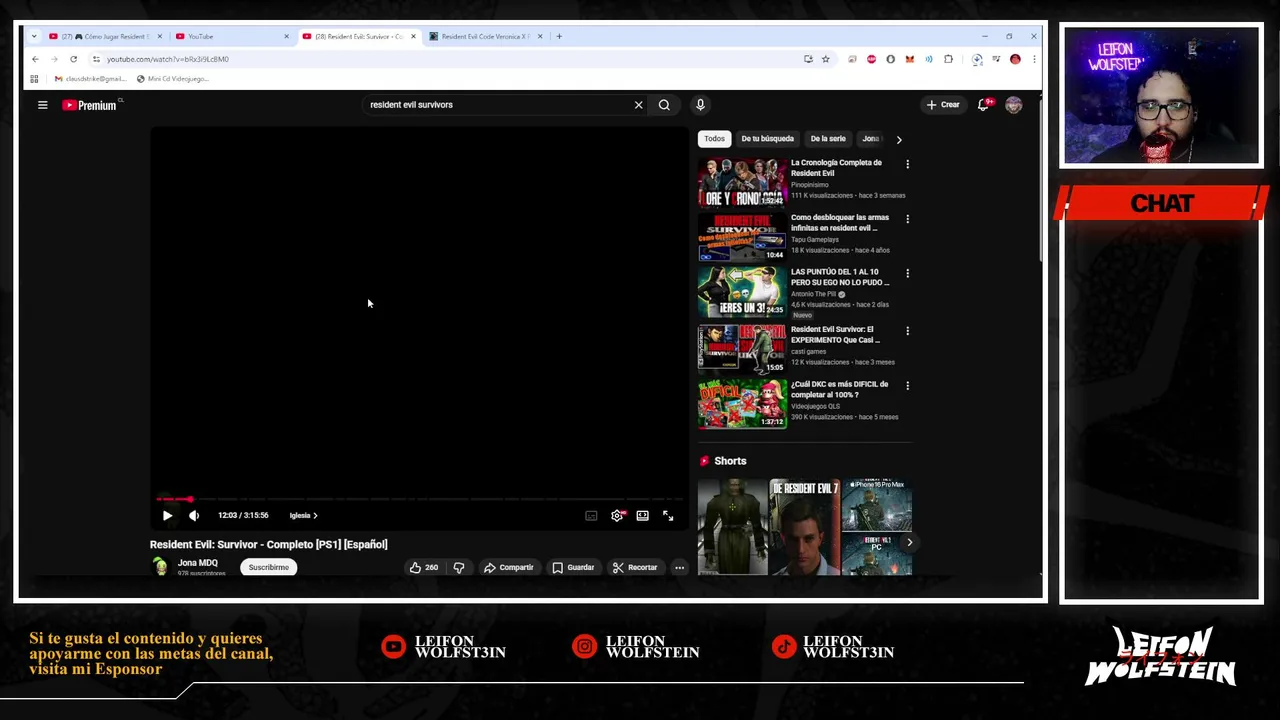Play the video
The height and width of the screenshot is (720, 1280).
pyautogui.click(x=167, y=516)
